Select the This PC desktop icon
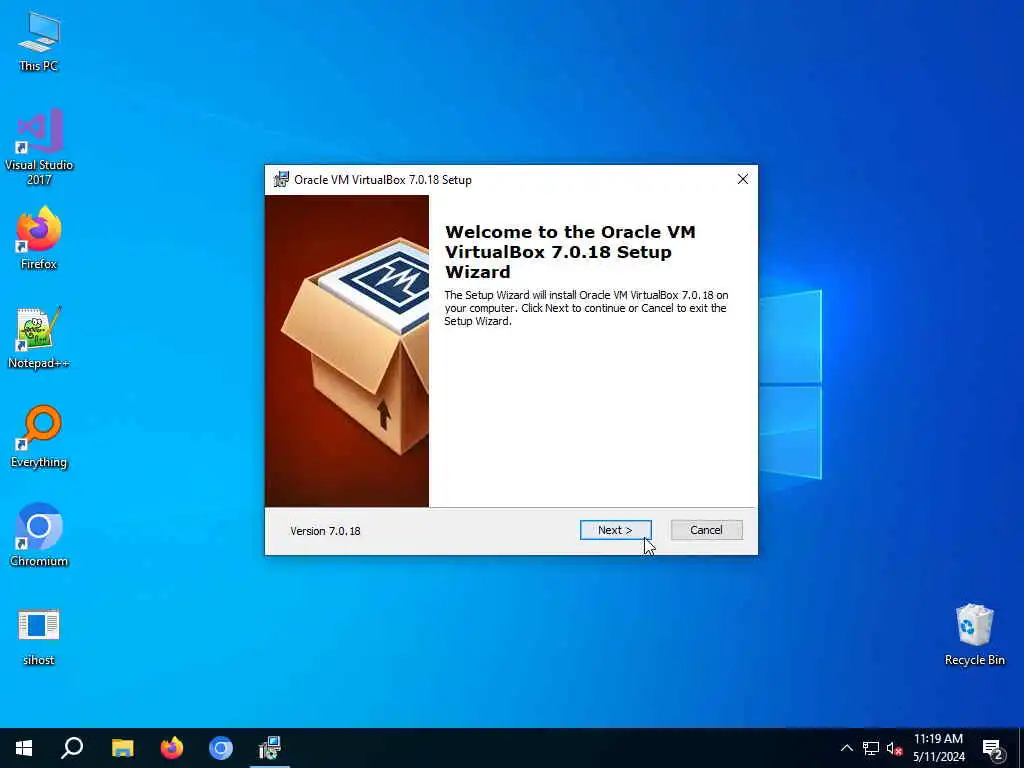Screen dimensions: 1024x768 point(39,42)
